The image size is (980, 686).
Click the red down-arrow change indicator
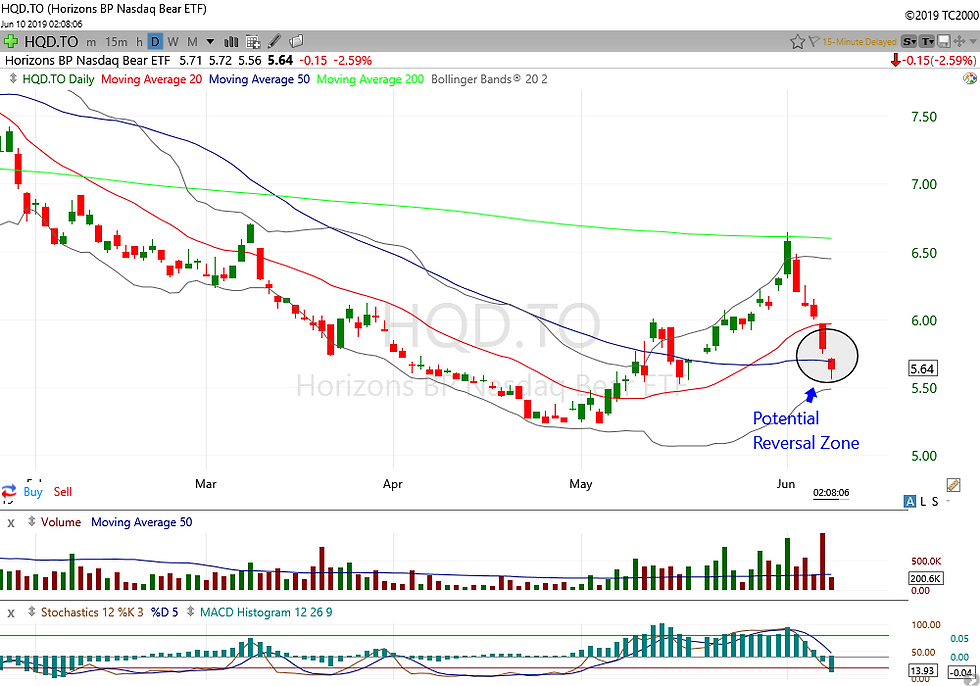896,61
